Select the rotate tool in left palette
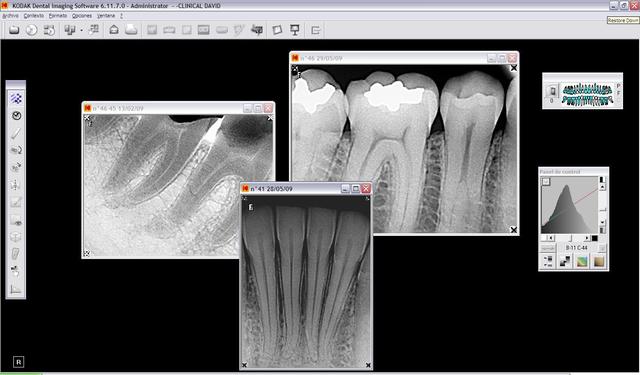The height and width of the screenshot is (375, 640). pos(16,150)
